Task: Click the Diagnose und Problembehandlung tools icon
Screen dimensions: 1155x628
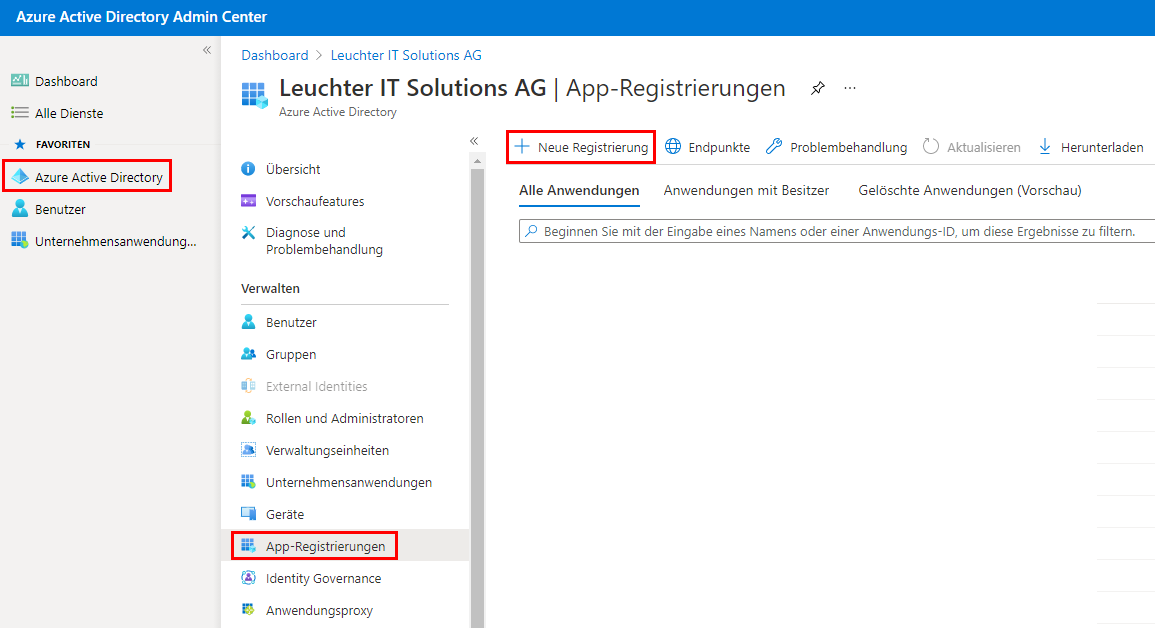Action: (x=248, y=233)
